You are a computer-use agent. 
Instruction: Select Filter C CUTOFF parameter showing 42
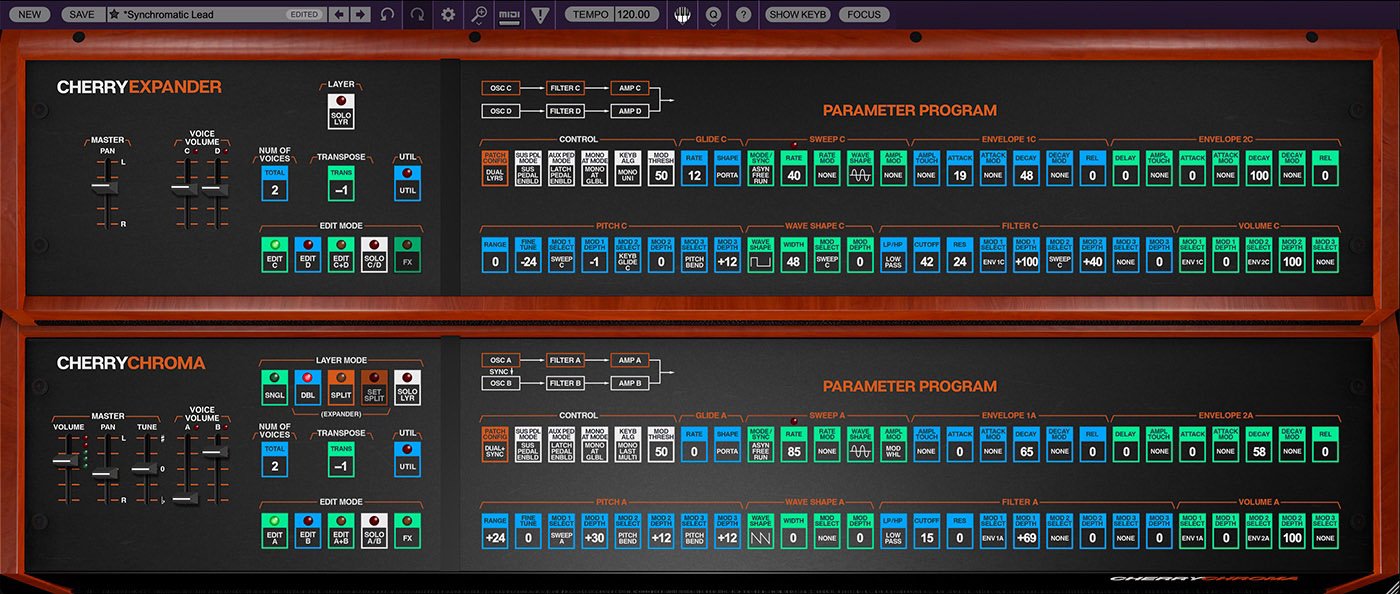coord(926,253)
